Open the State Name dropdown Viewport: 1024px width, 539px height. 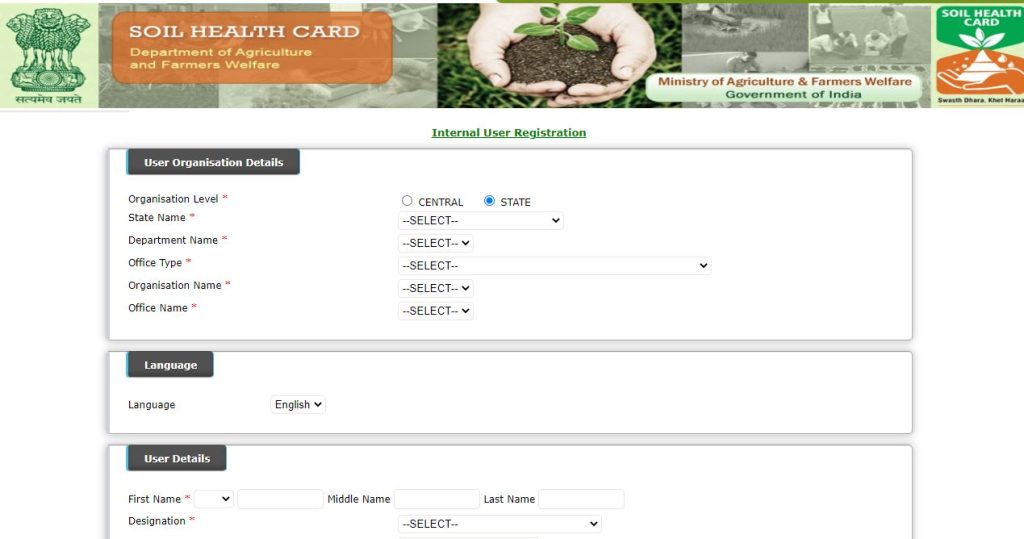tap(481, 221)
